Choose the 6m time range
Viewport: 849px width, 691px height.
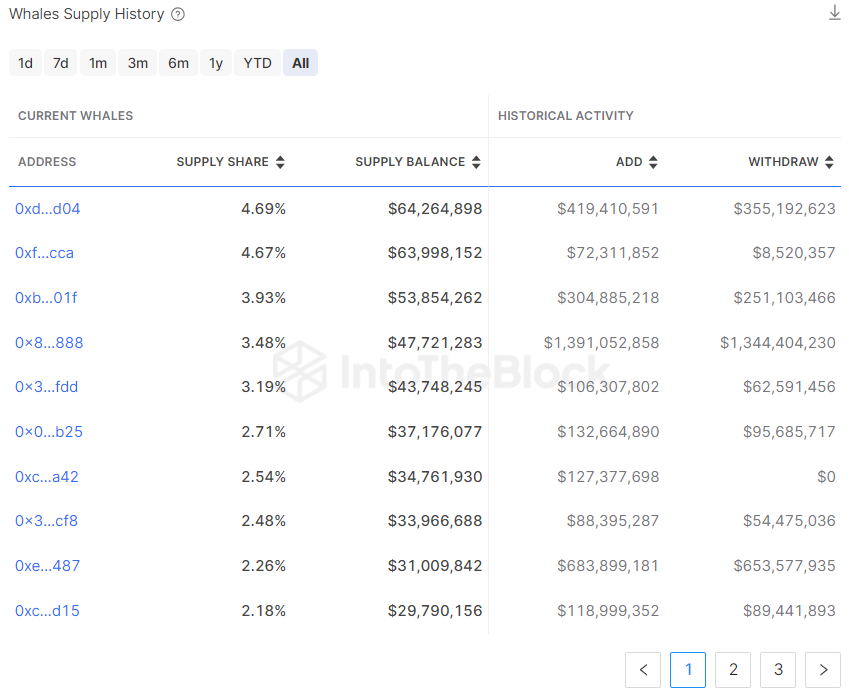point(178,63)
